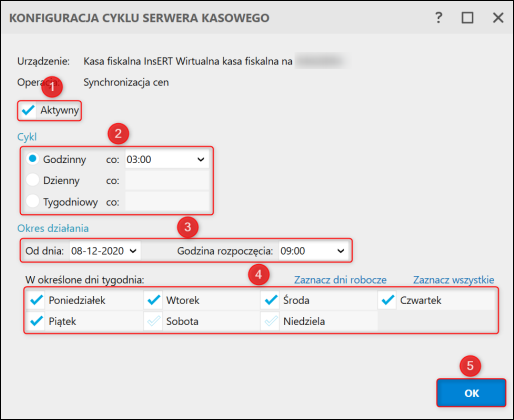This screenshot has height=420, width=514.
Task: Click the W określone dni tygodnia label
Action: pos(85,280)
